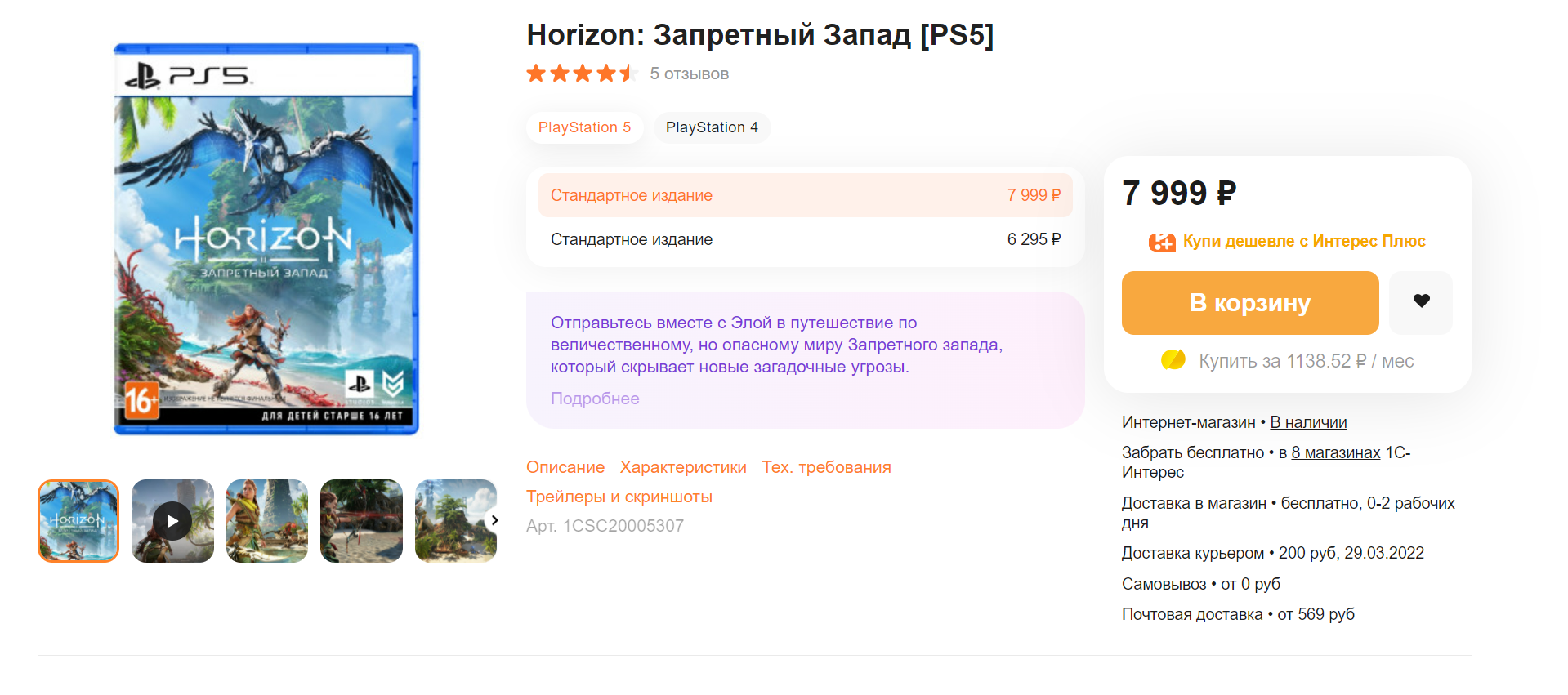The image size is (1568, 695).
Task: Select the Aloy with bow screenshot thumbnail
Action: [x=361, y=521]
